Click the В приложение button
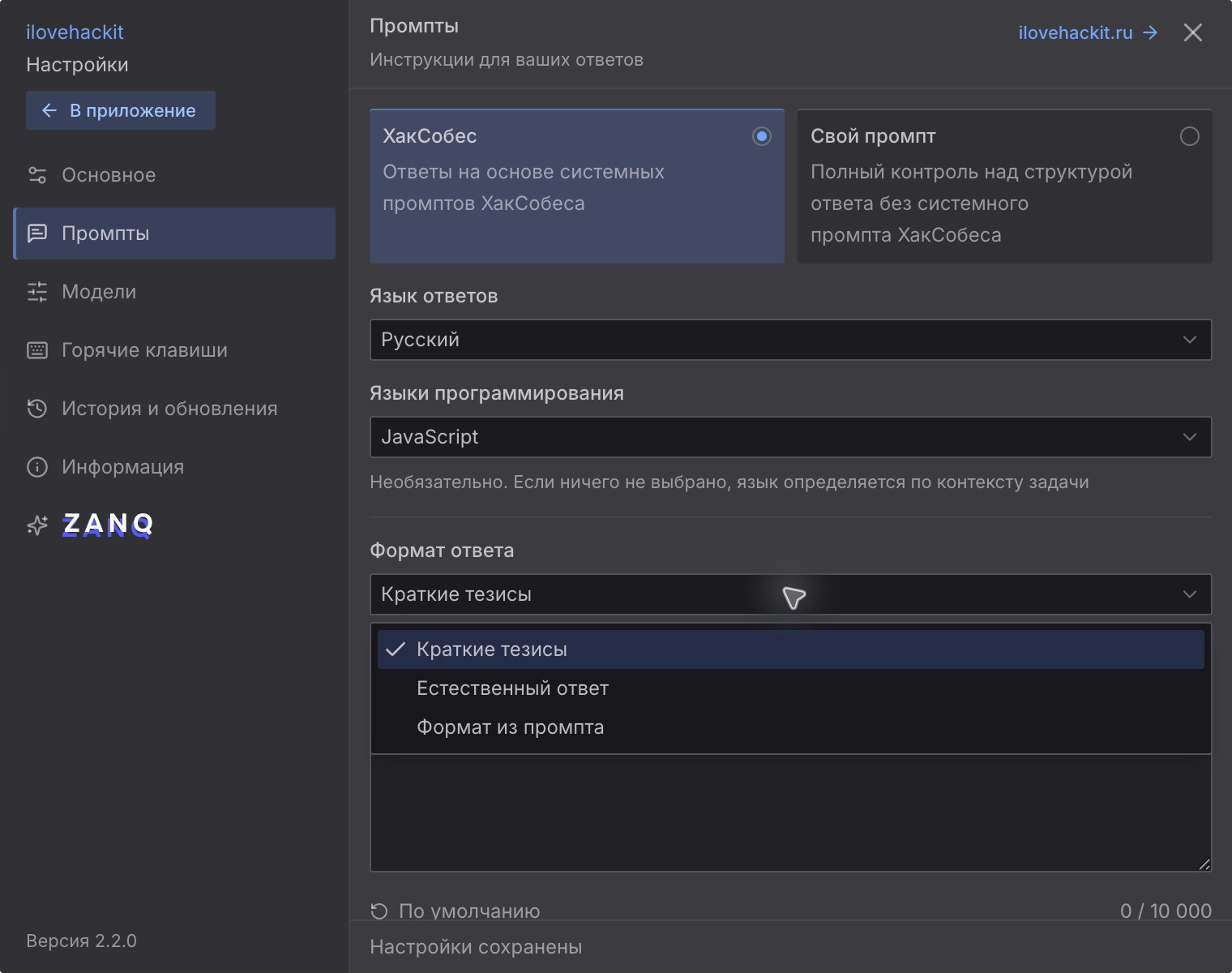Image resolution: width=1232 pixels, height=973 pixels. tap(121, 110)
